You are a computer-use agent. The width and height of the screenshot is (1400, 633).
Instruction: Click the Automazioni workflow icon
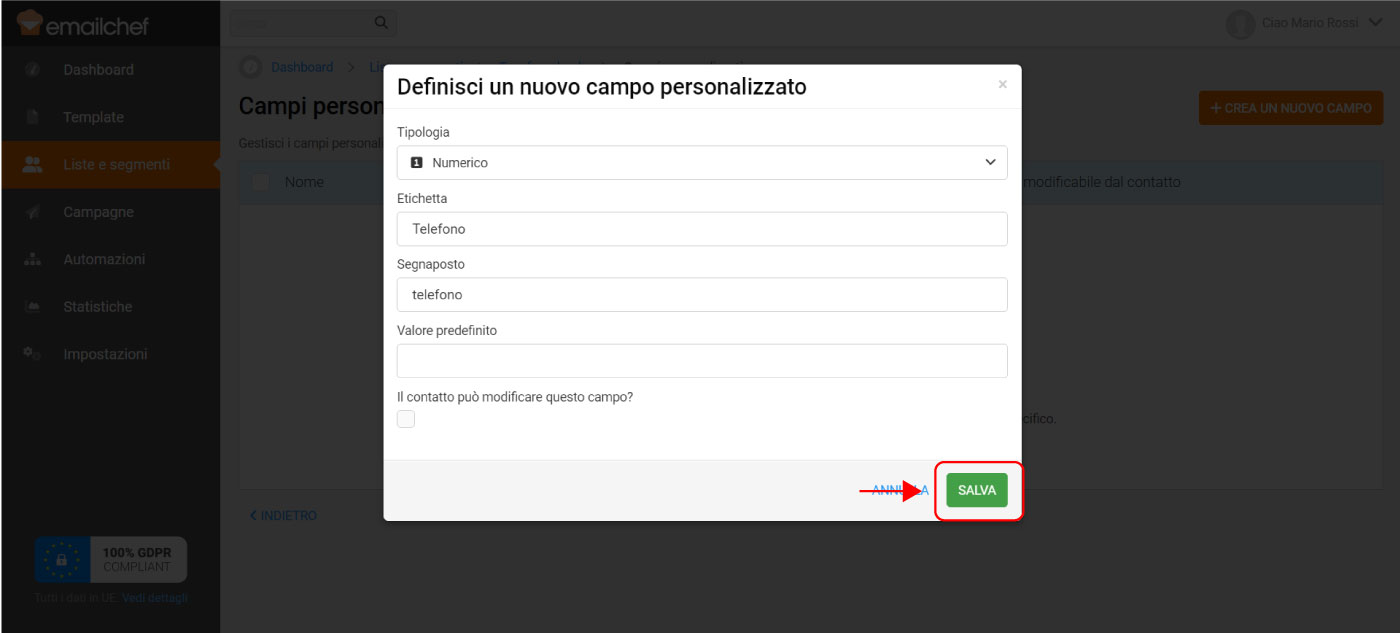(33, 259)
